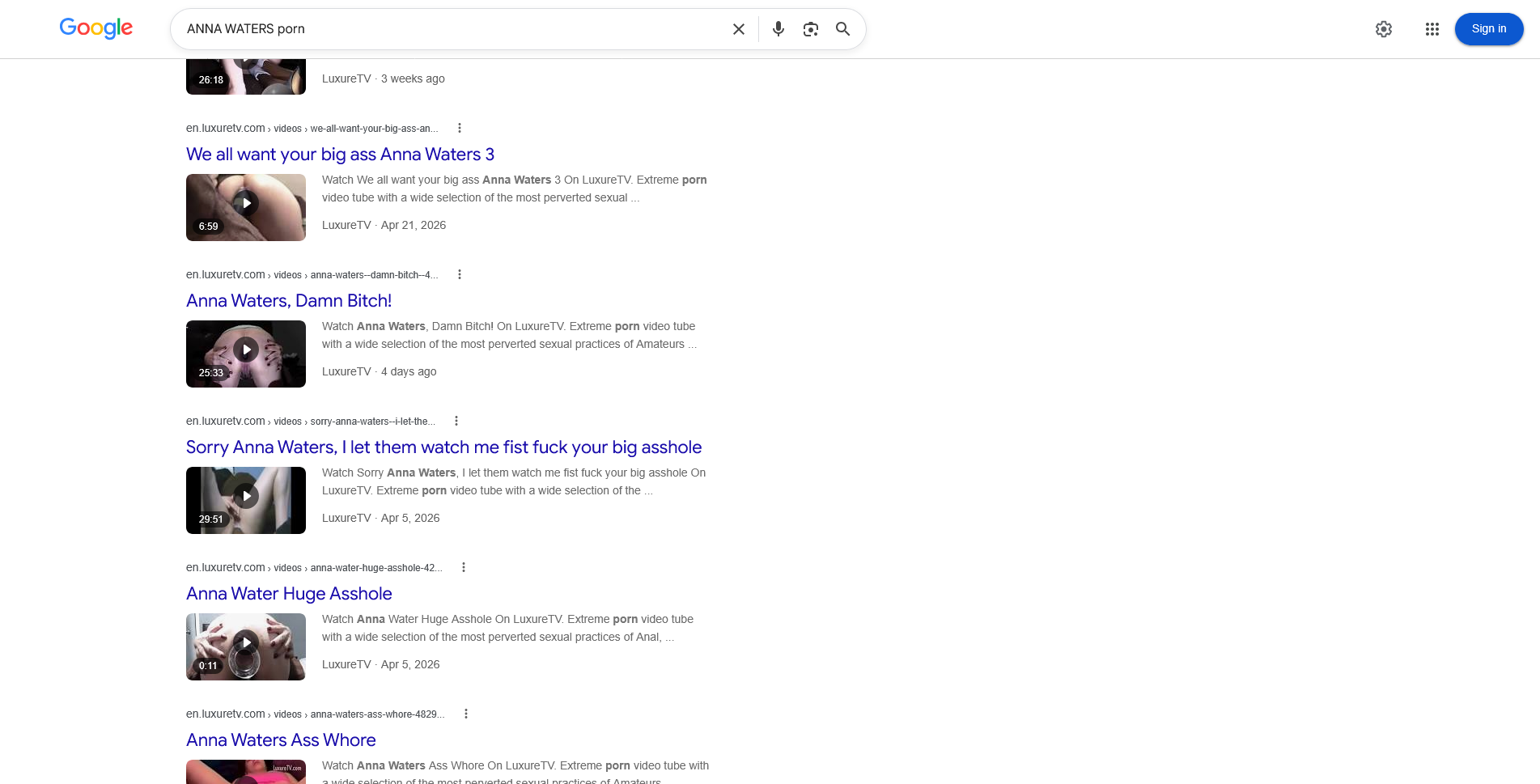Click the 'LuxureTV · 3 weeks ago' text
1540x784 pixels.
click(x=384, y=78)
